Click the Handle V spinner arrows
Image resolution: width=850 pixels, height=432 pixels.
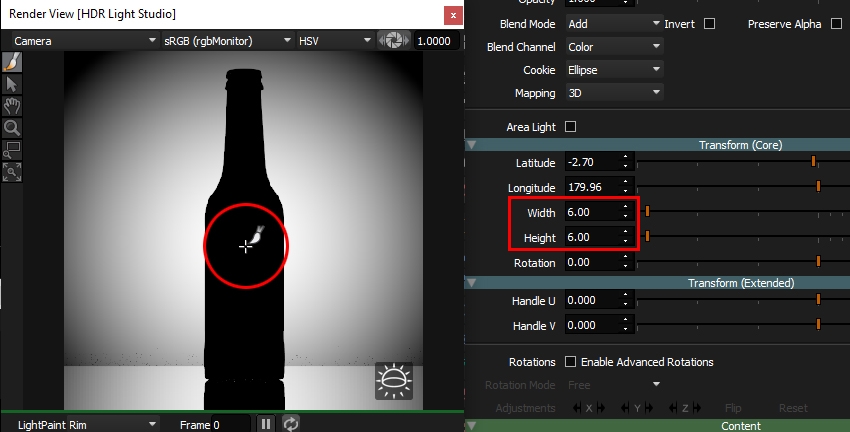coord(626,325)
